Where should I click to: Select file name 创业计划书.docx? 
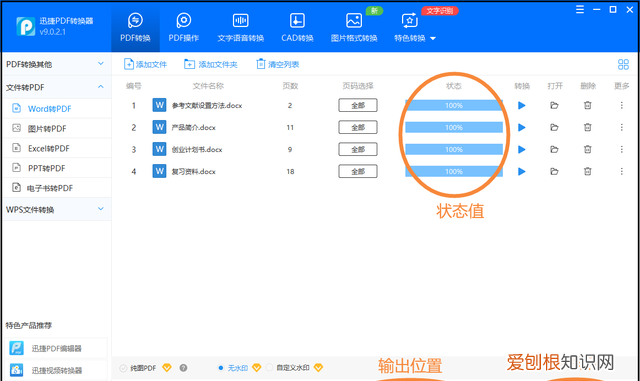197,149
